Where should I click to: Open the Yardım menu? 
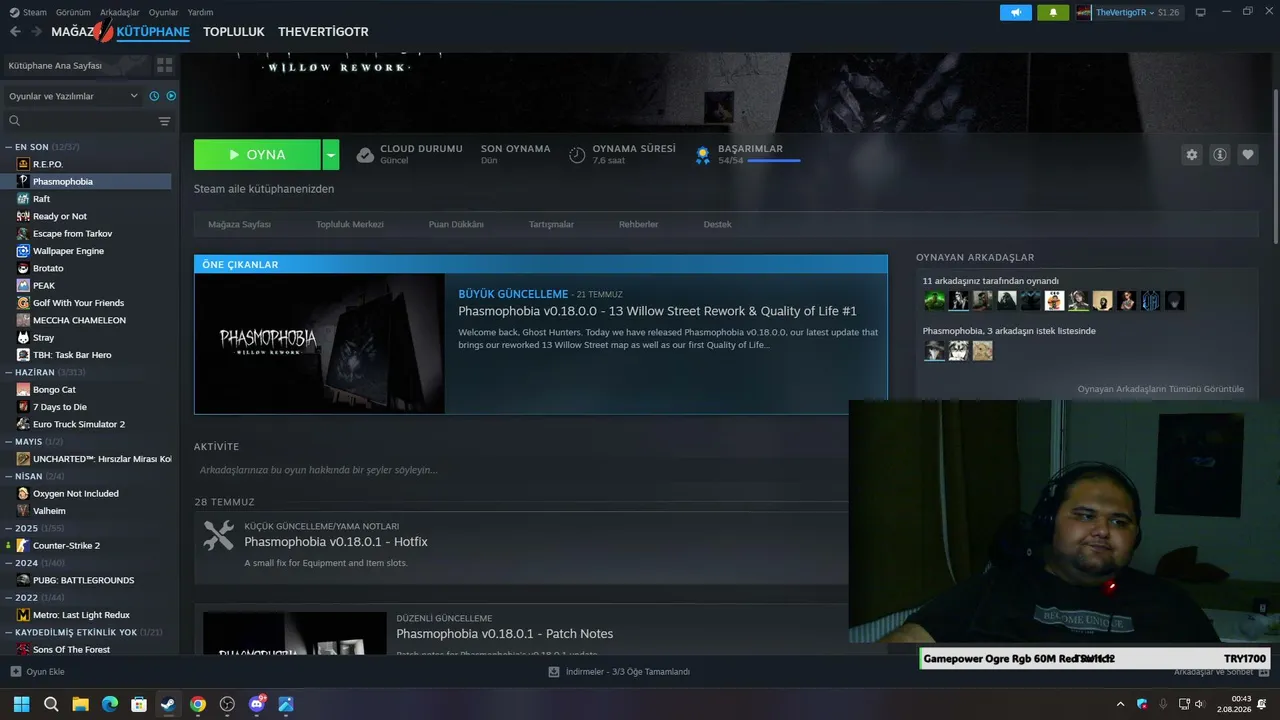tap(200, 12)
